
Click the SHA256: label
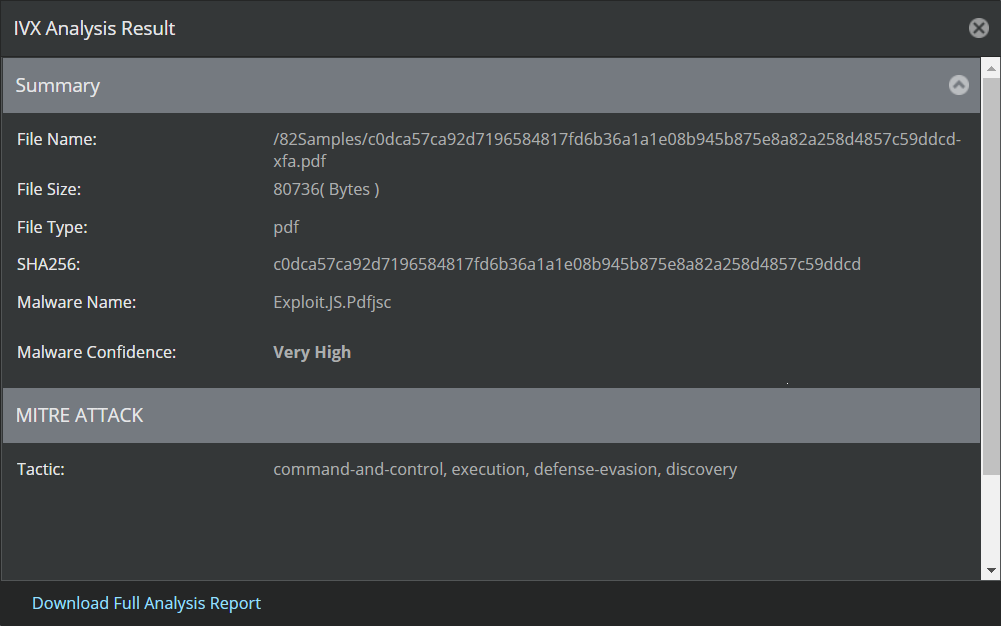point(49,264)
